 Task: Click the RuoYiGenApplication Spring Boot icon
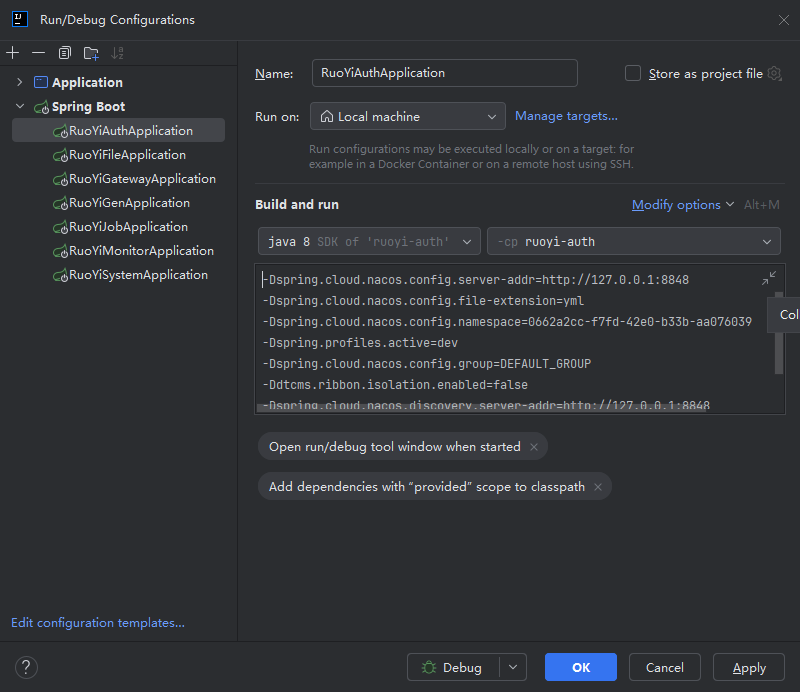[60, 203]
